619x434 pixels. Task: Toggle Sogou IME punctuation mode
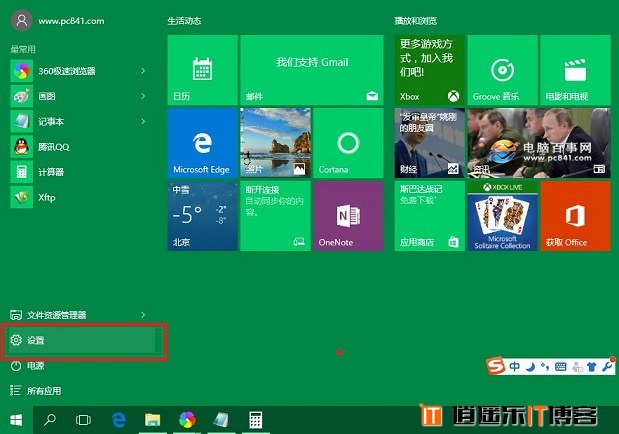click(545, 367)
